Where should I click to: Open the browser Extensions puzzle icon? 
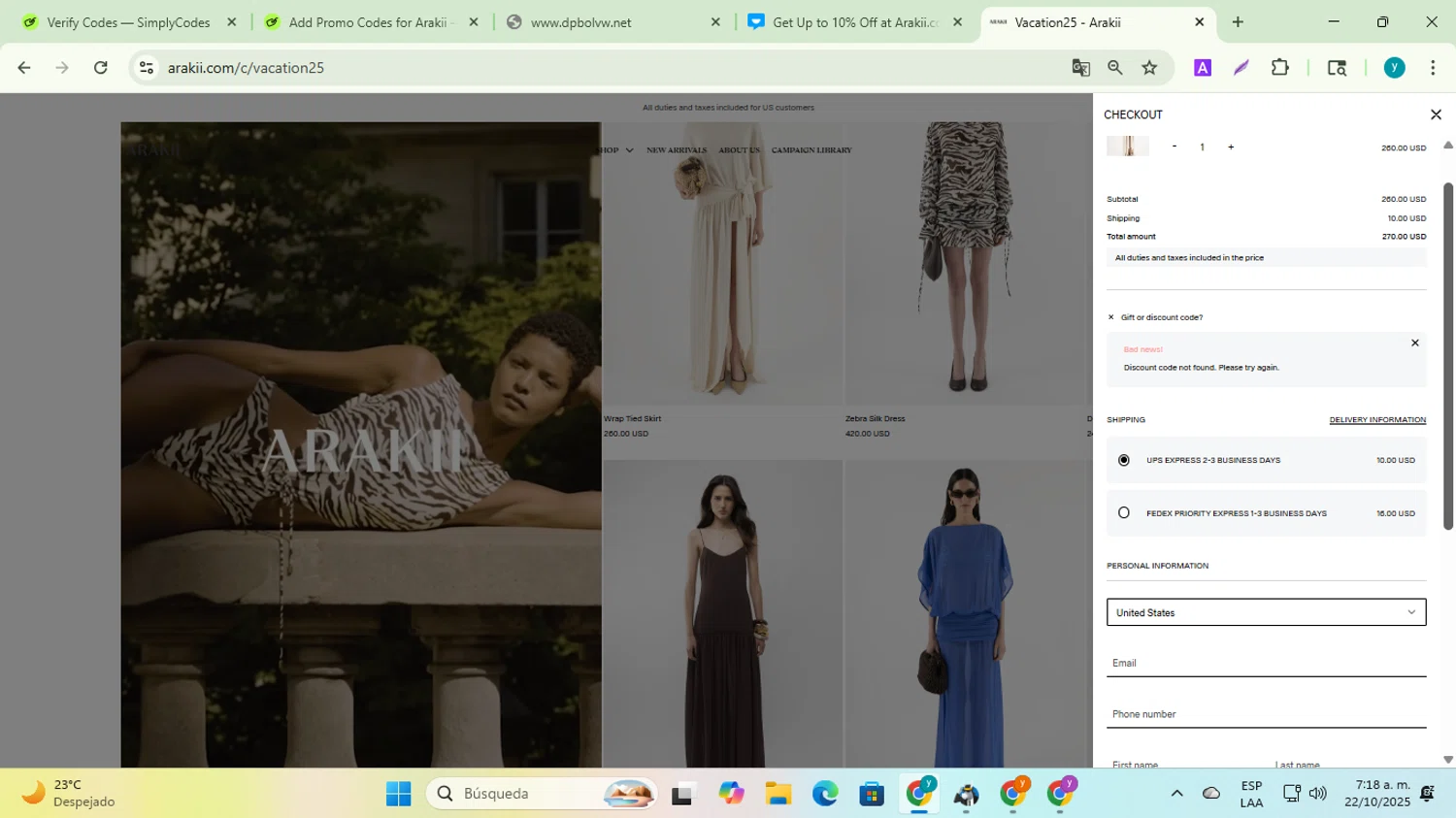[x=1279, y=68]
